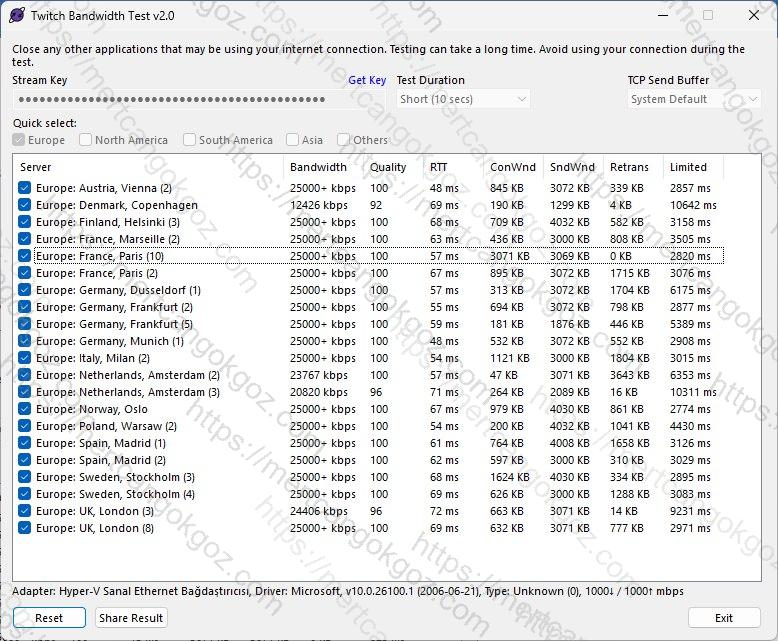Image resolution: width=778 pixels, height=641 pixels.
Task: Toggle the Europe quick select checkbox
Action: pyautogui.click(x=19, y=140)
